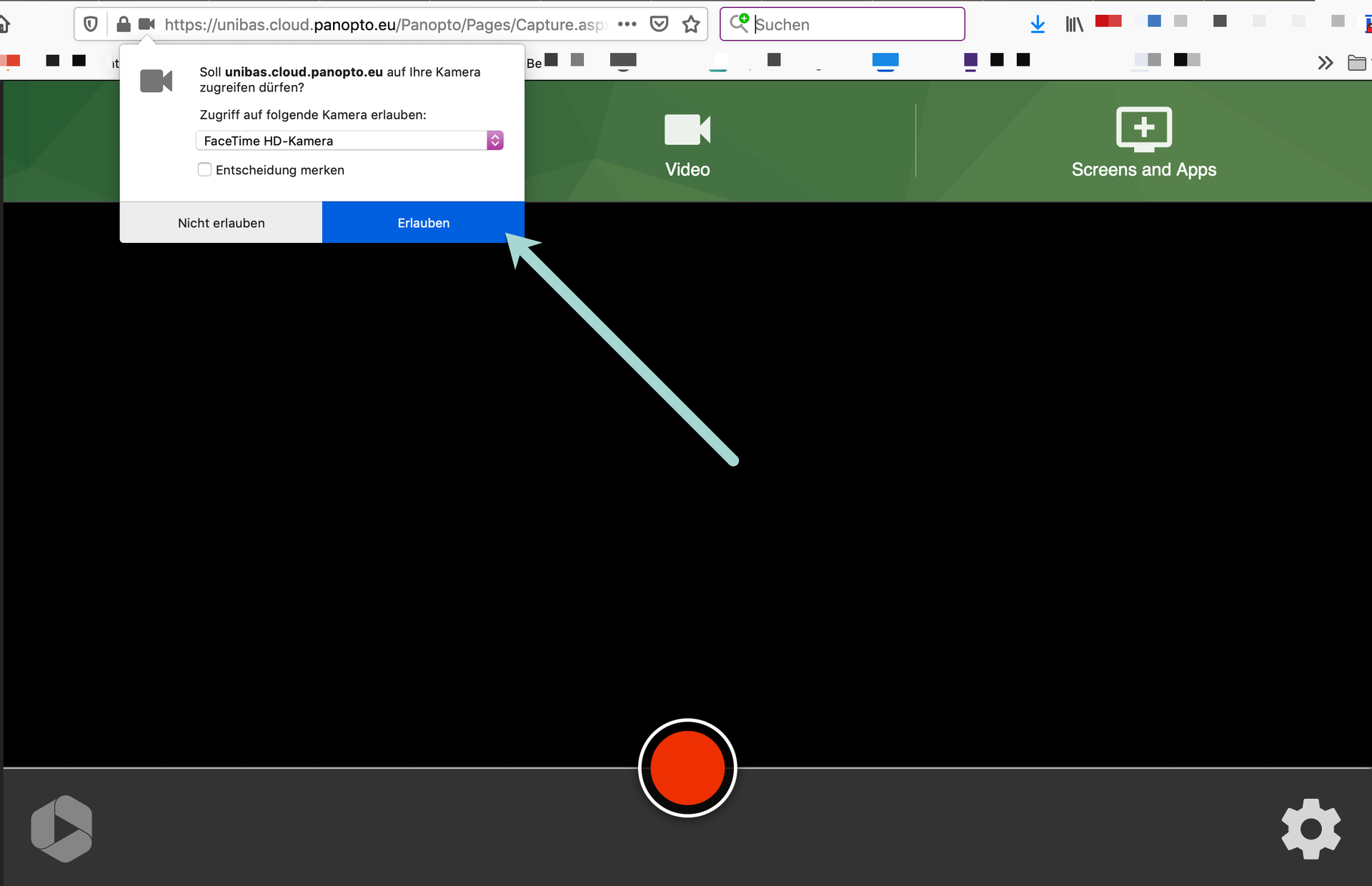Open Panopto capture settings gear
The image size is (1372, 886).
click(1311, 829)
